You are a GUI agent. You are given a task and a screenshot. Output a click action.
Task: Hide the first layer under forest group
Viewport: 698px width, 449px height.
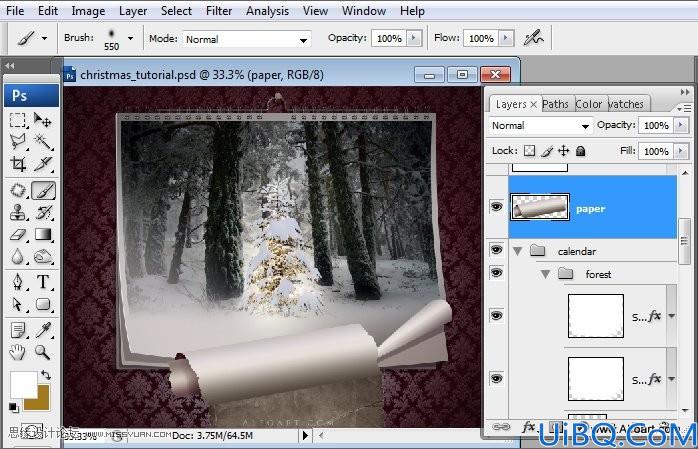(x=496, y=315)
